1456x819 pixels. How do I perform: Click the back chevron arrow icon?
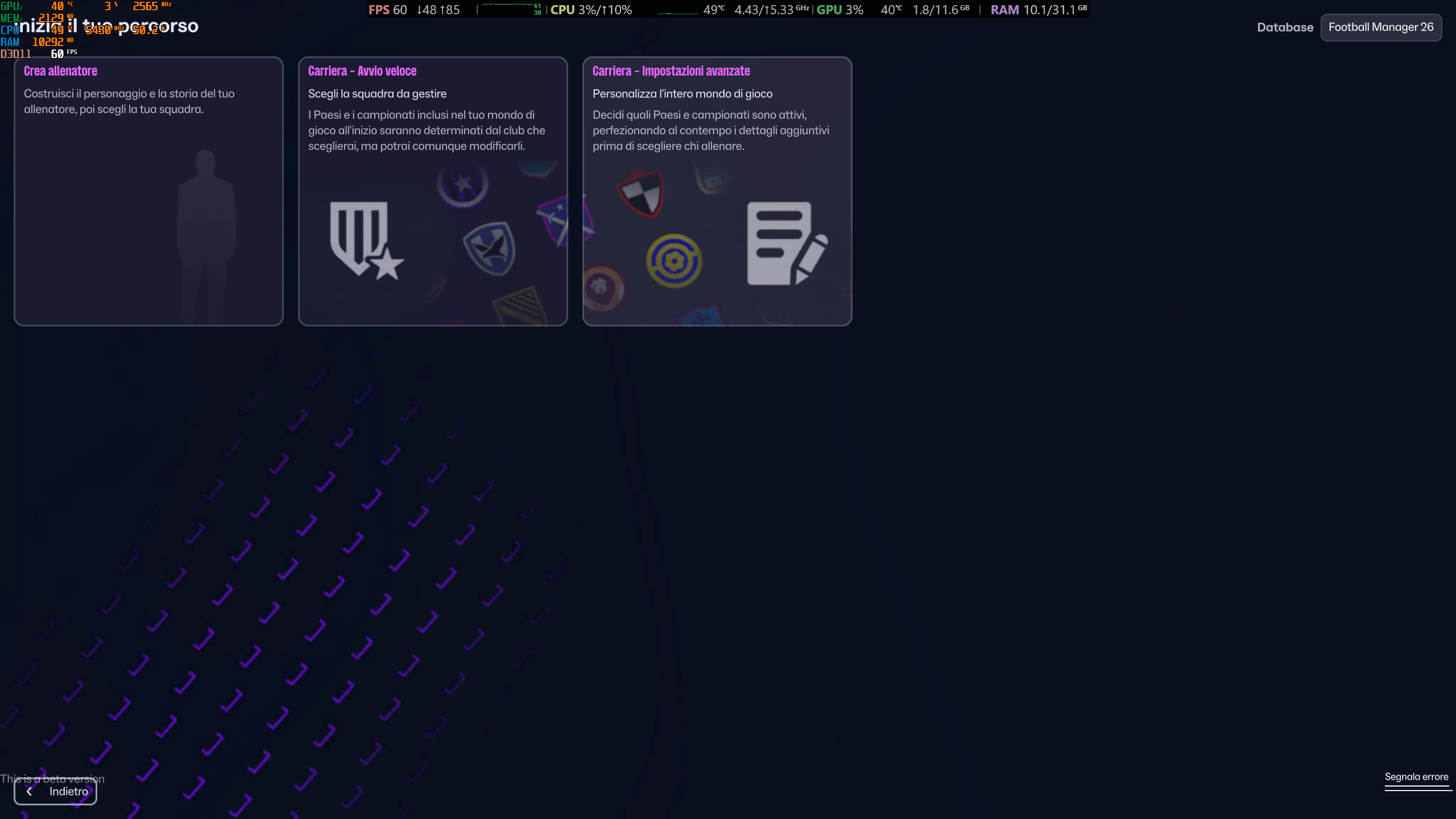[30, 791]
